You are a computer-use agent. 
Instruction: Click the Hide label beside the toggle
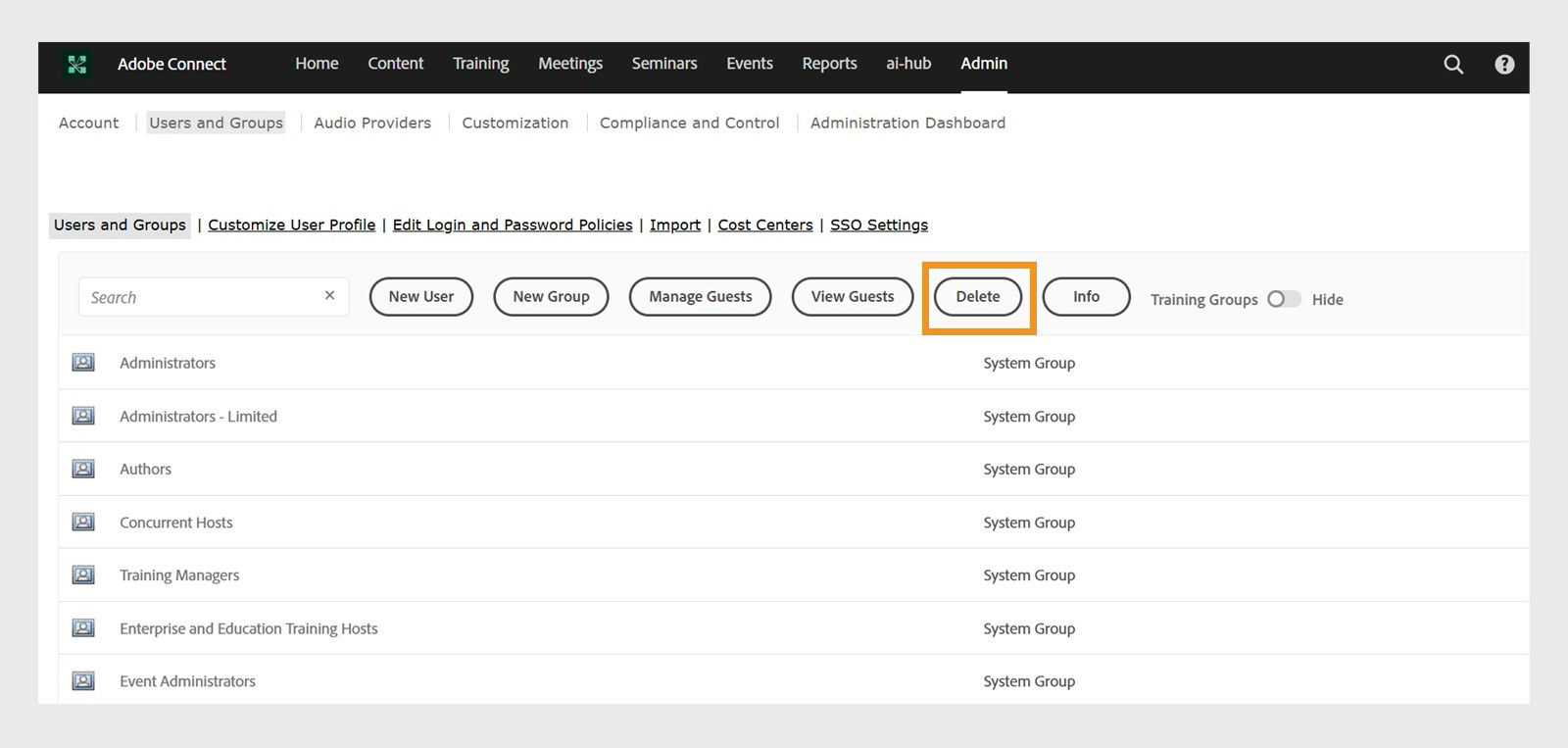(x=1327, y=300)
